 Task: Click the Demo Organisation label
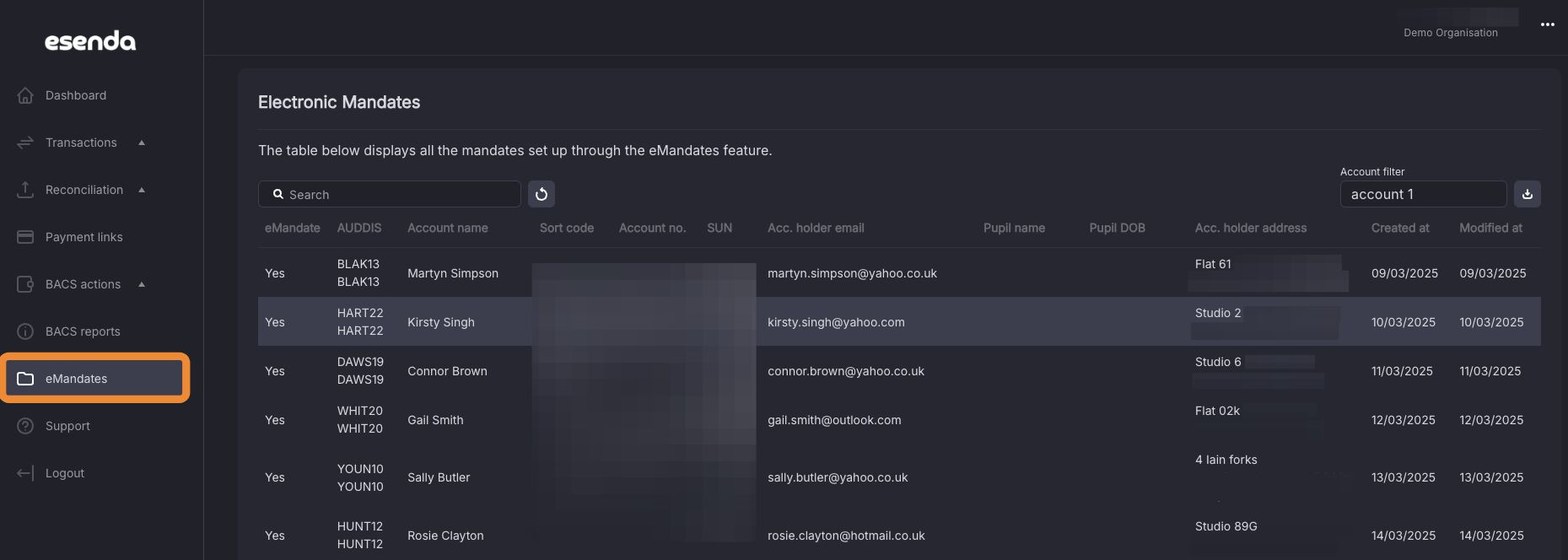click(x=1451, y=33)
